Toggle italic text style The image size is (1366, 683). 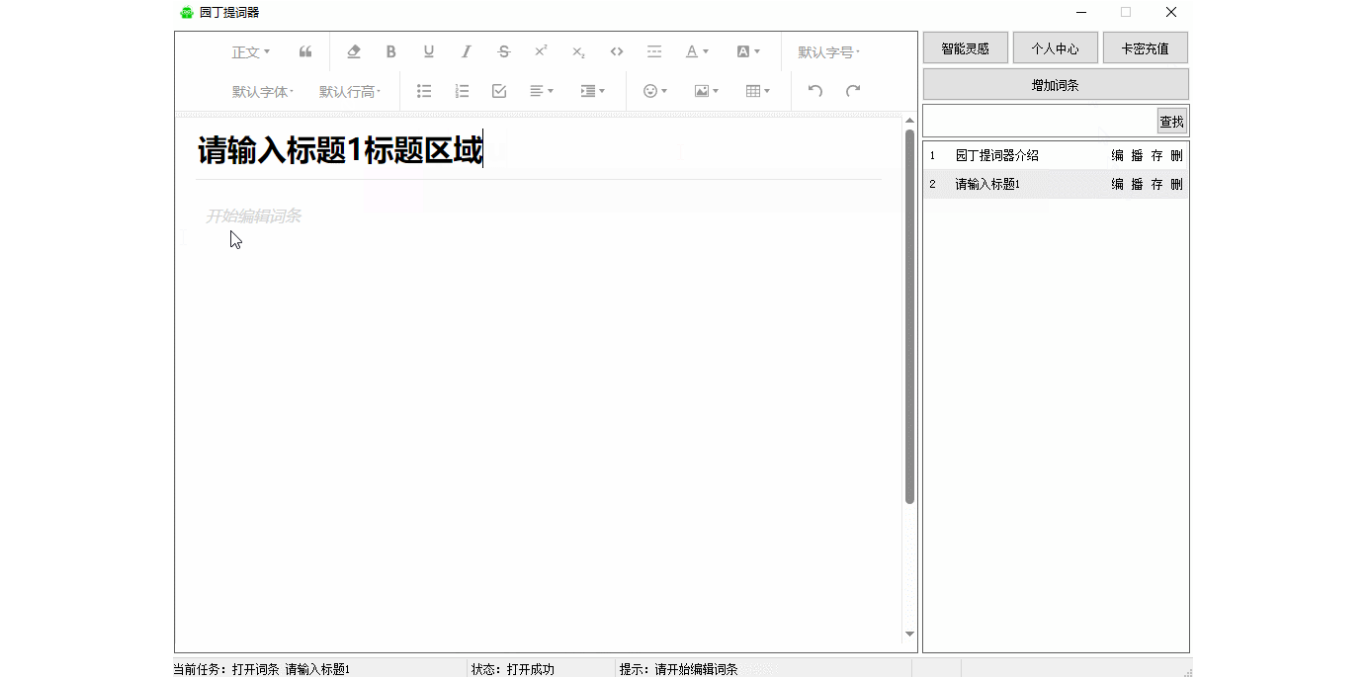click(x=466, y=52)
